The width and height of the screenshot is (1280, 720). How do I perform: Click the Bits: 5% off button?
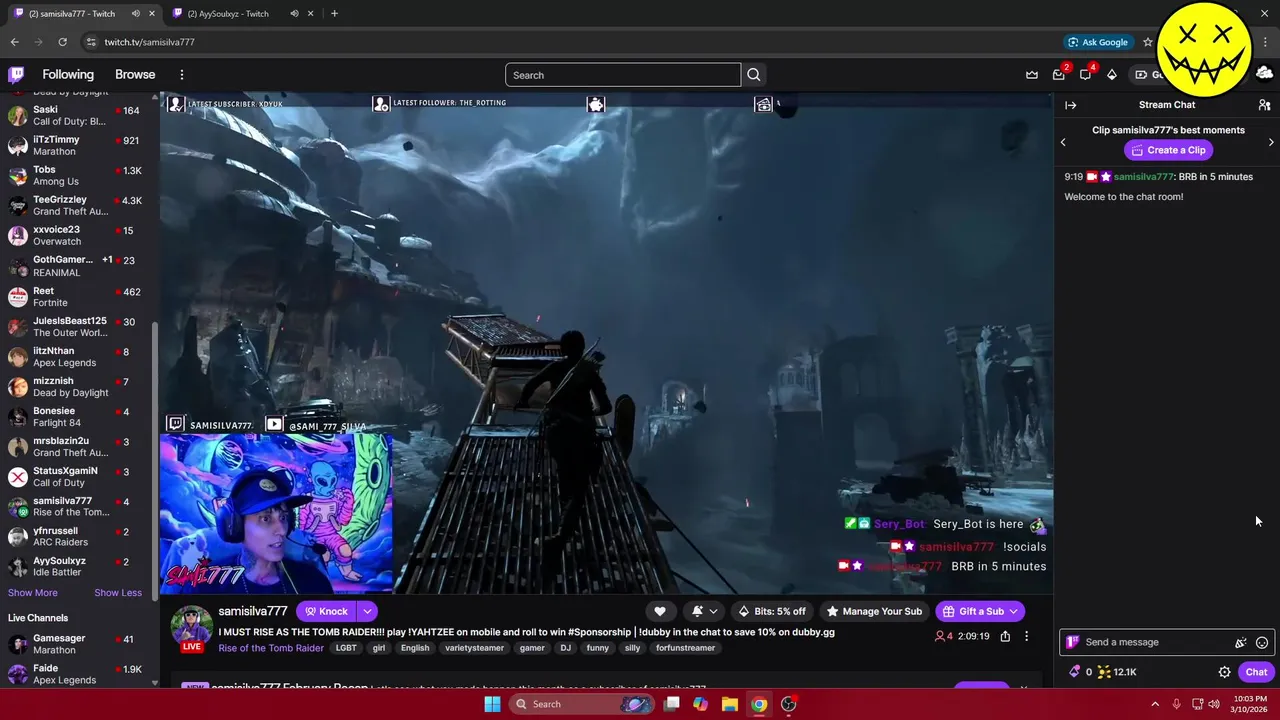tap(772, 611)
